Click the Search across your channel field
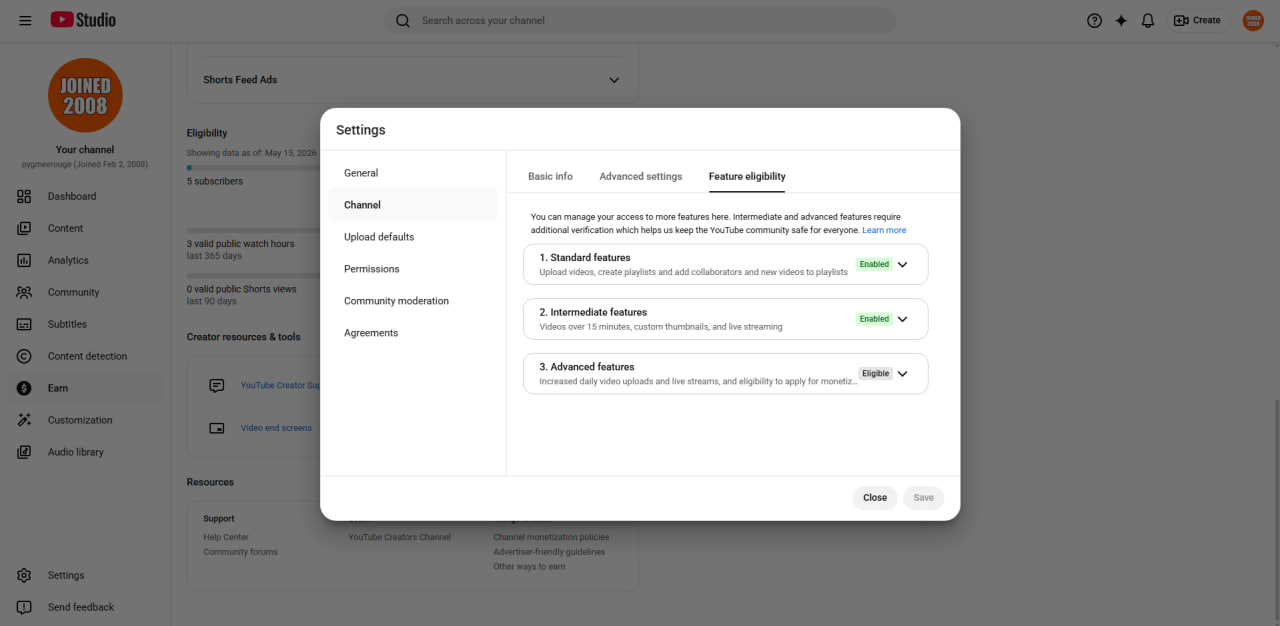This screenshot has width=1280, height=626. (x=640, y=20)
